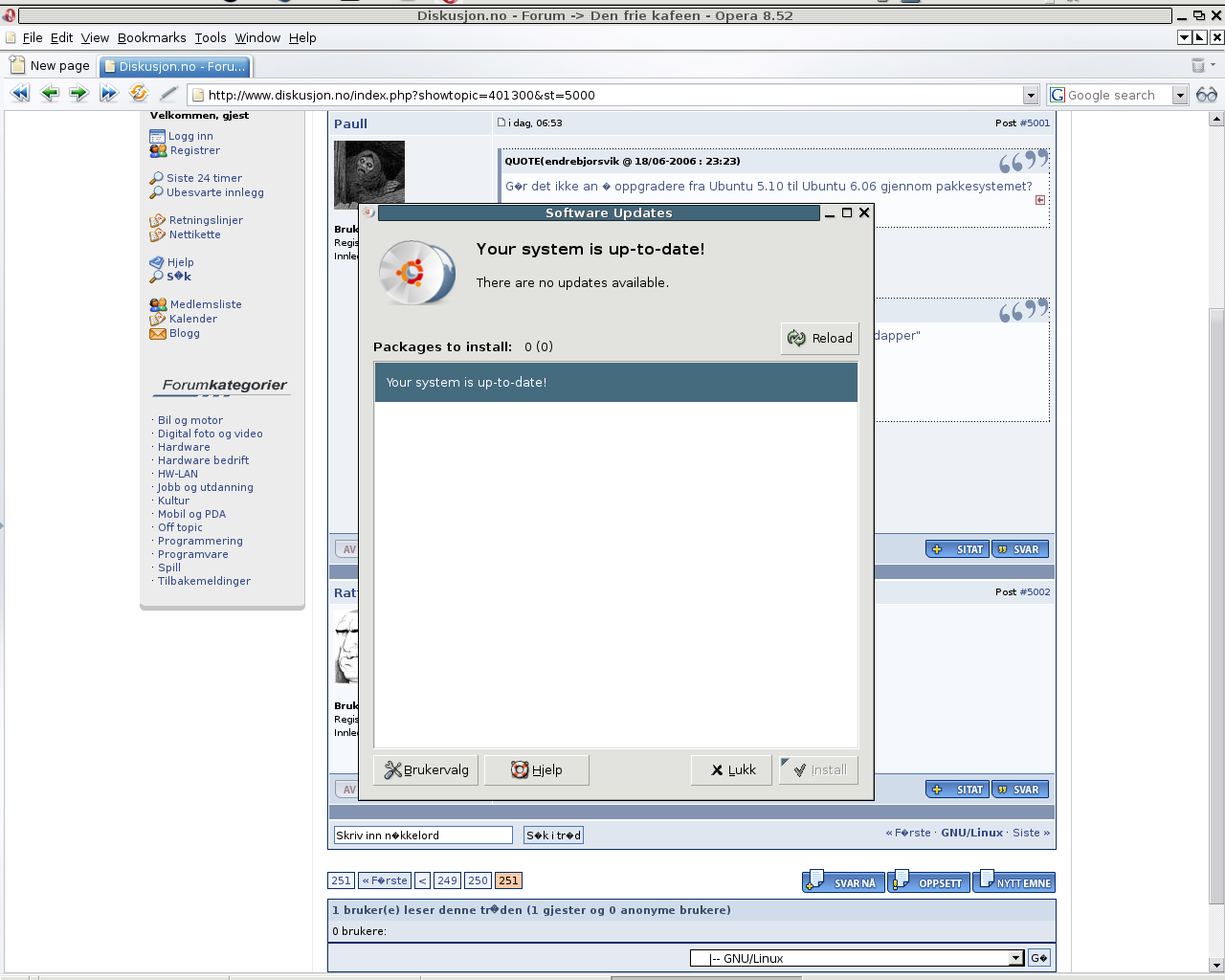The width and height of the screenshot is (1225, 980).
Task: Open the Bookmarks menu
Action: (152, 37)
